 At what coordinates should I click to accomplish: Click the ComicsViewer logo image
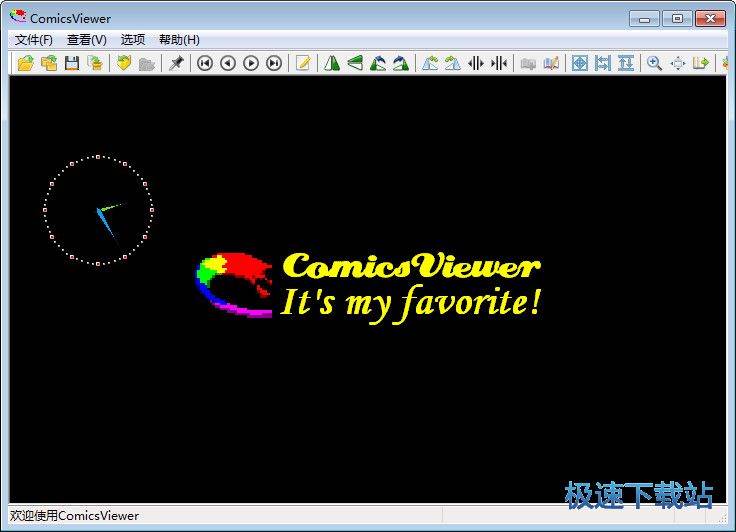(x=234, y=284)
